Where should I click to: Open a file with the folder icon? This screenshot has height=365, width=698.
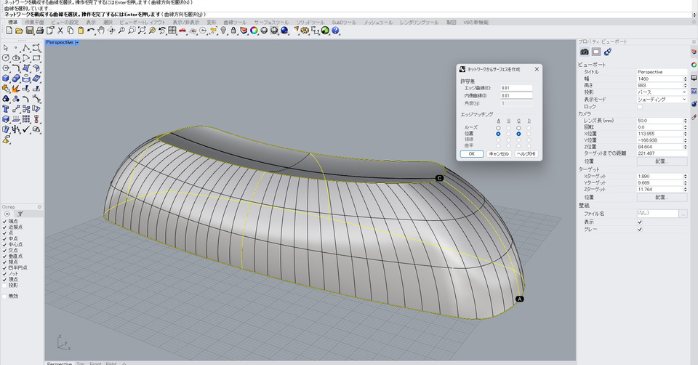(x=19, y=31)
